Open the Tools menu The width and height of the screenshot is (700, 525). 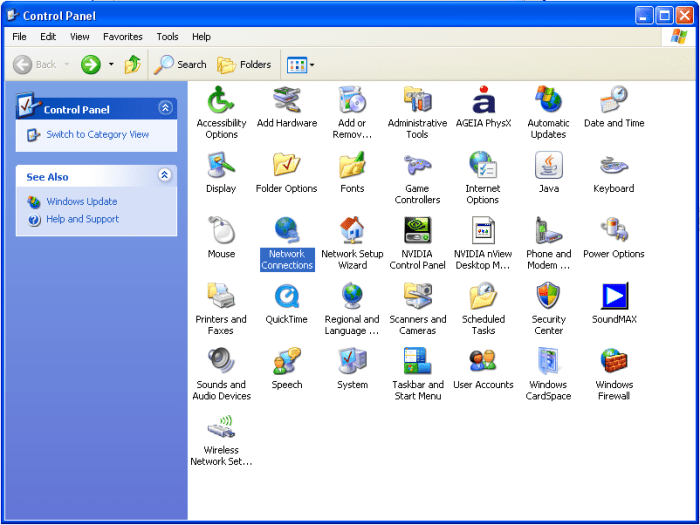(167, 37)
